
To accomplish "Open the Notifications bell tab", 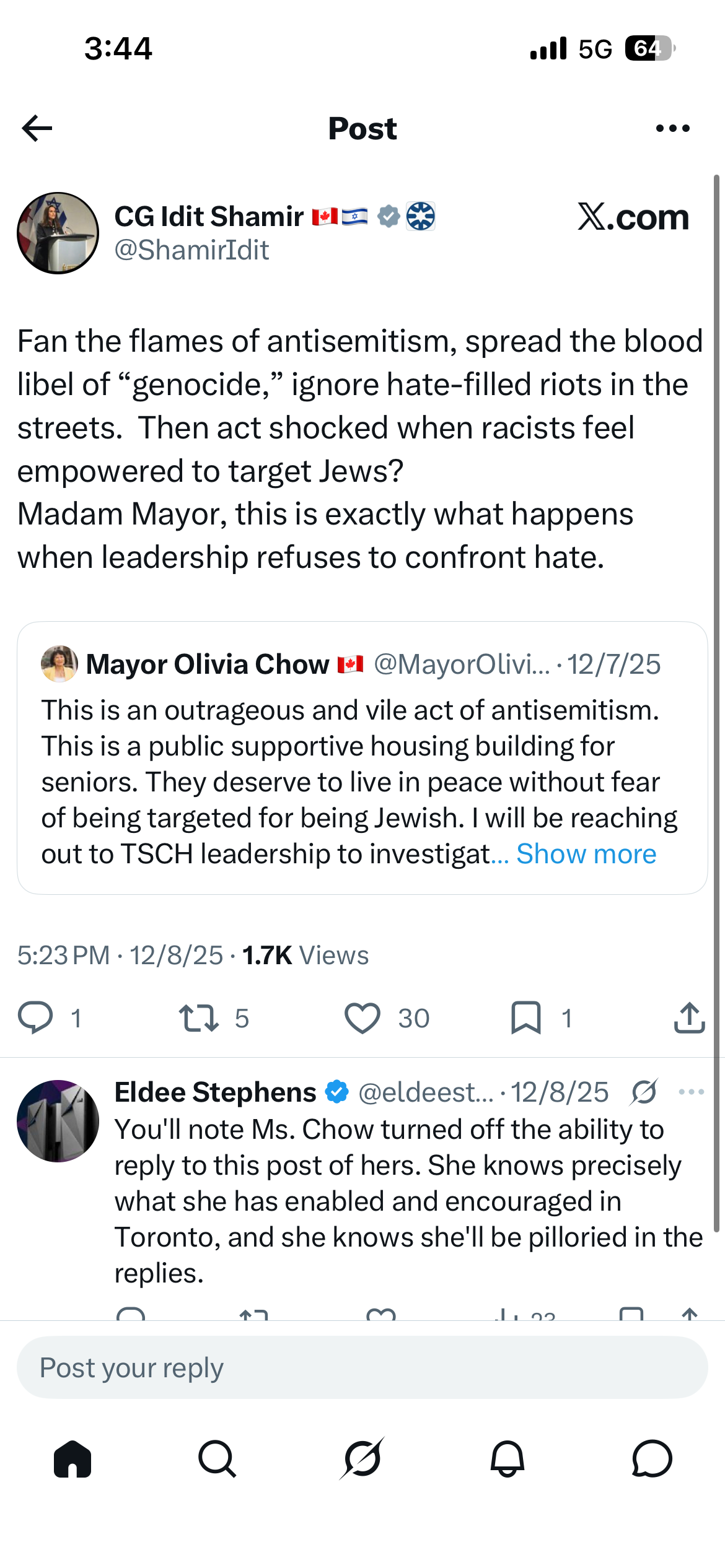I will (x=507, y=1459).
